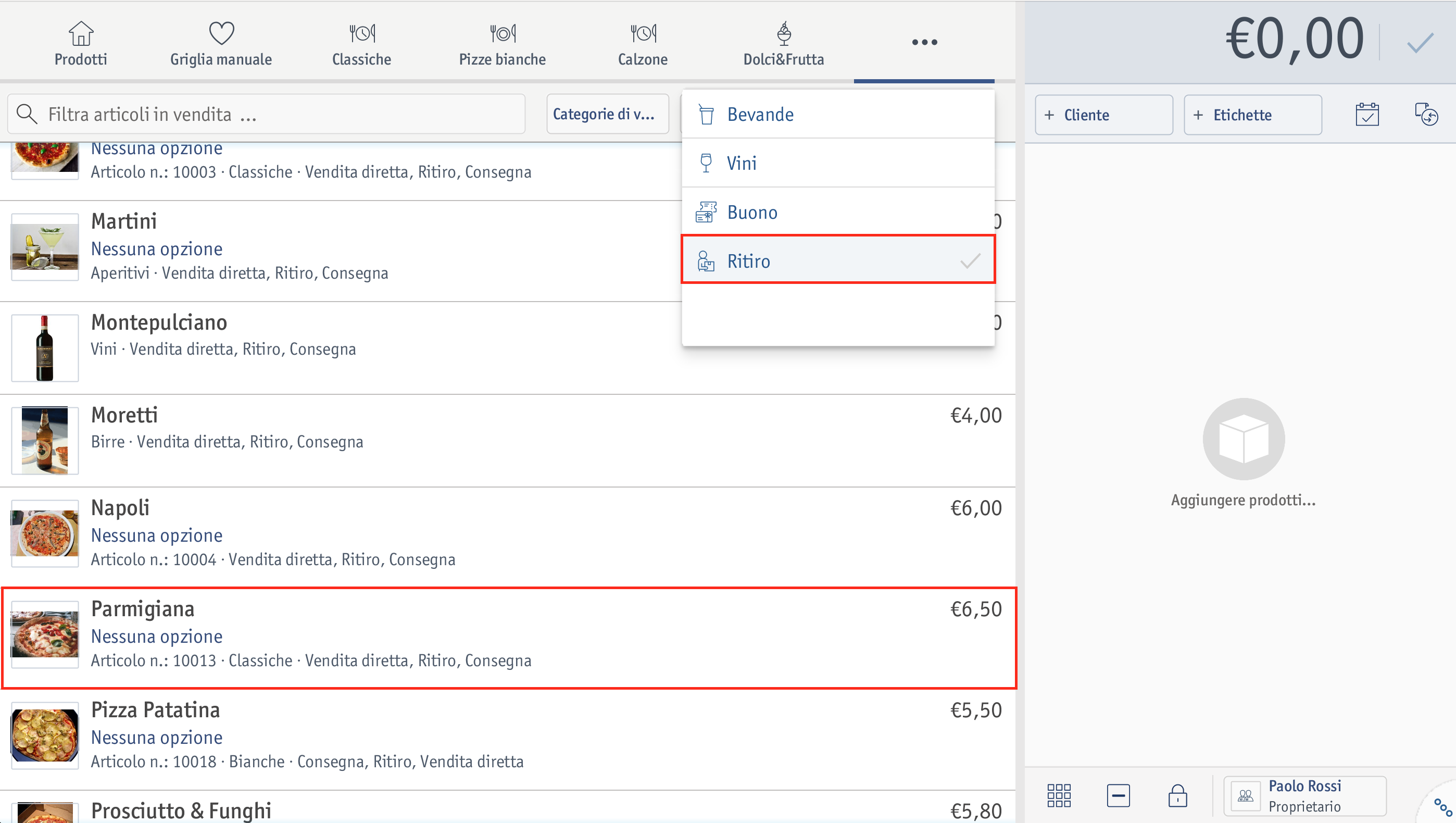
Task: Click the €0,00 total amount
Action: point(1295,40)
